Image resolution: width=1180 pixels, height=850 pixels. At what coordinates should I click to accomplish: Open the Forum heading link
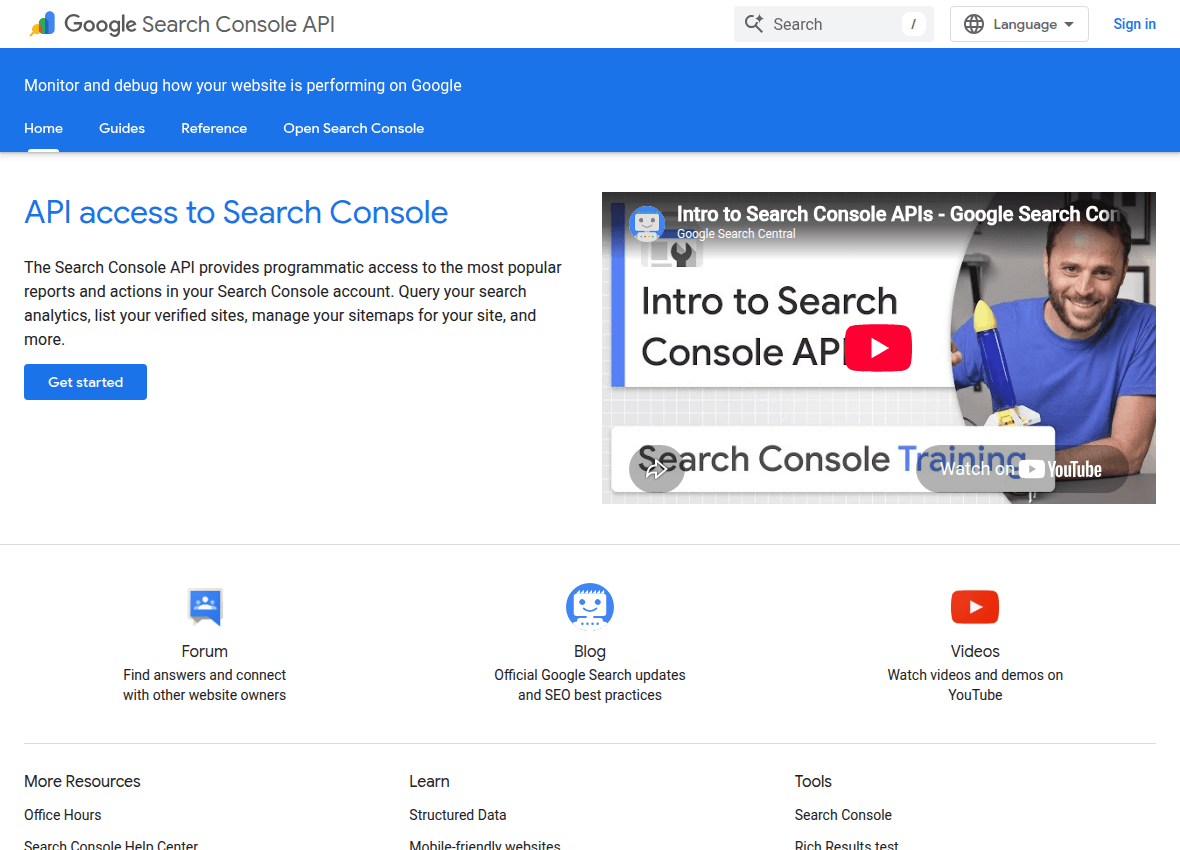click(205, 651)
